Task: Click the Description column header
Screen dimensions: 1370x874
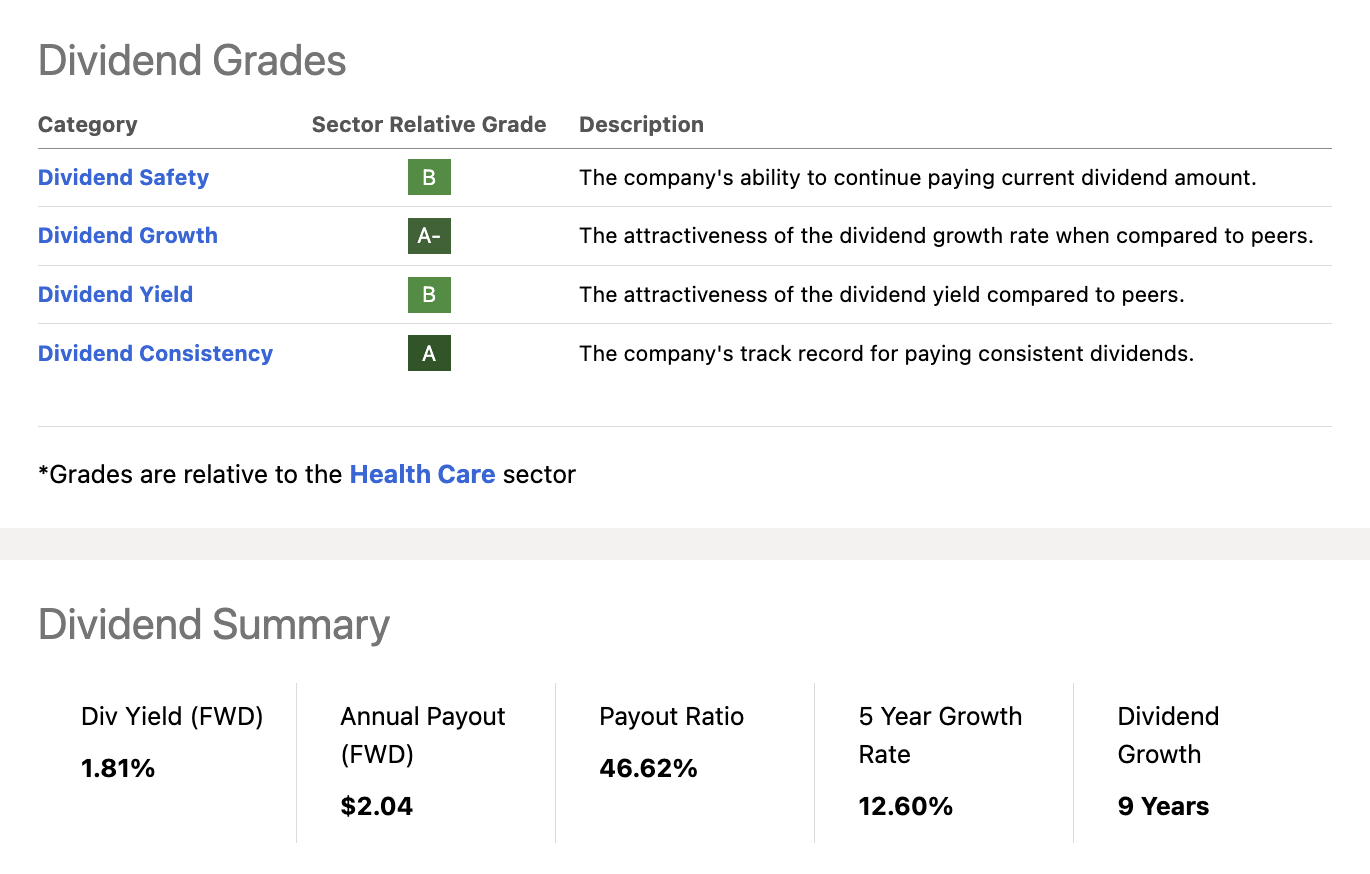Action: (x=641, y=124)
